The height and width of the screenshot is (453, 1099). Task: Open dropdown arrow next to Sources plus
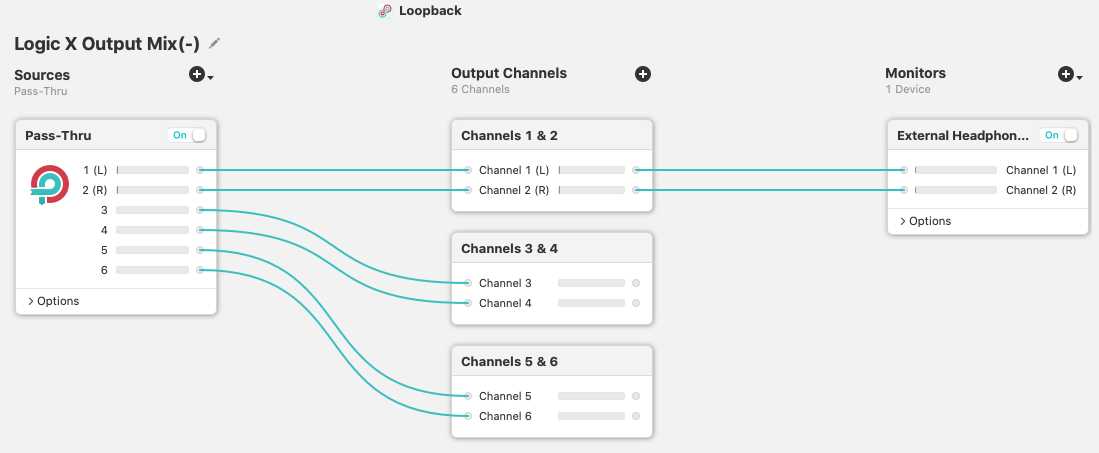[x=211, y=77]
